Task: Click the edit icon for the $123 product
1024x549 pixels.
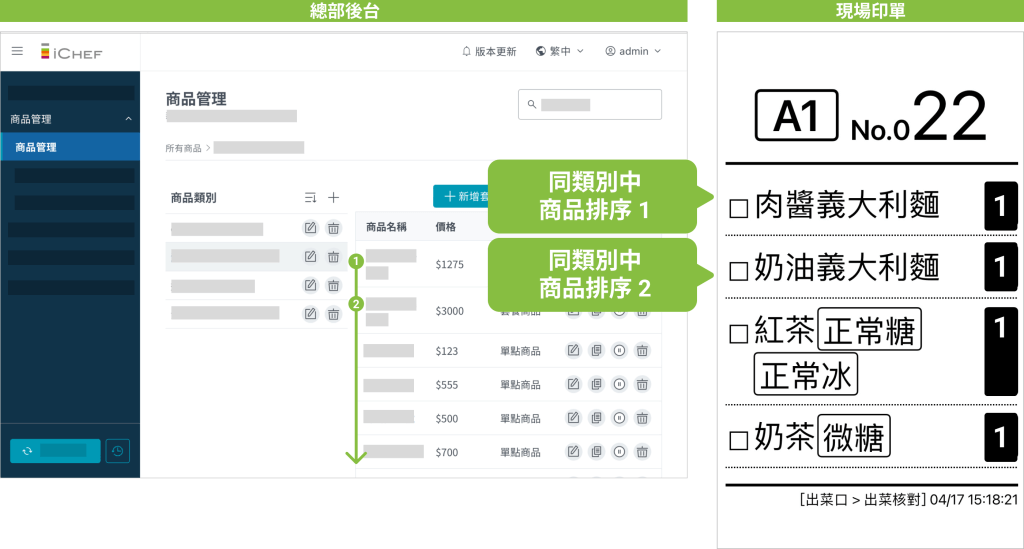Action: [573, 350]
